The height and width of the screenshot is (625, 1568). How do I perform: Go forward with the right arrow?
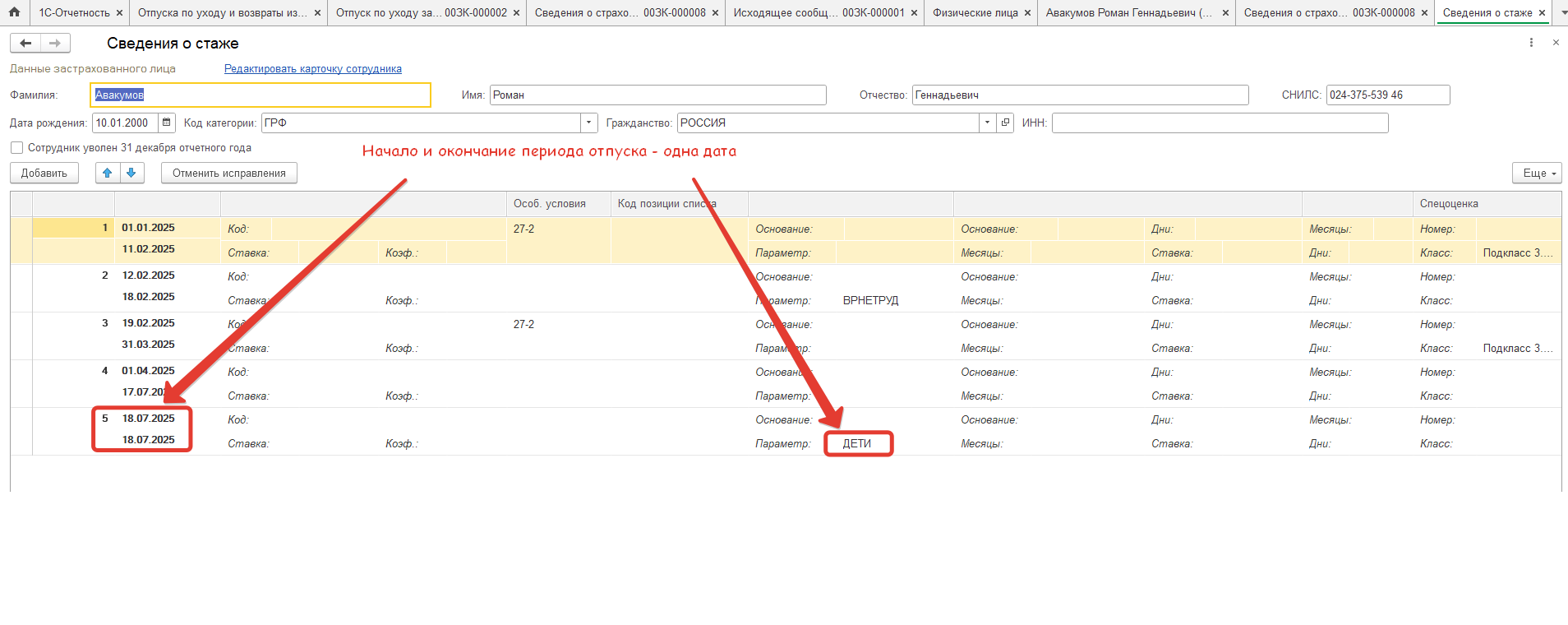point(55,43)
